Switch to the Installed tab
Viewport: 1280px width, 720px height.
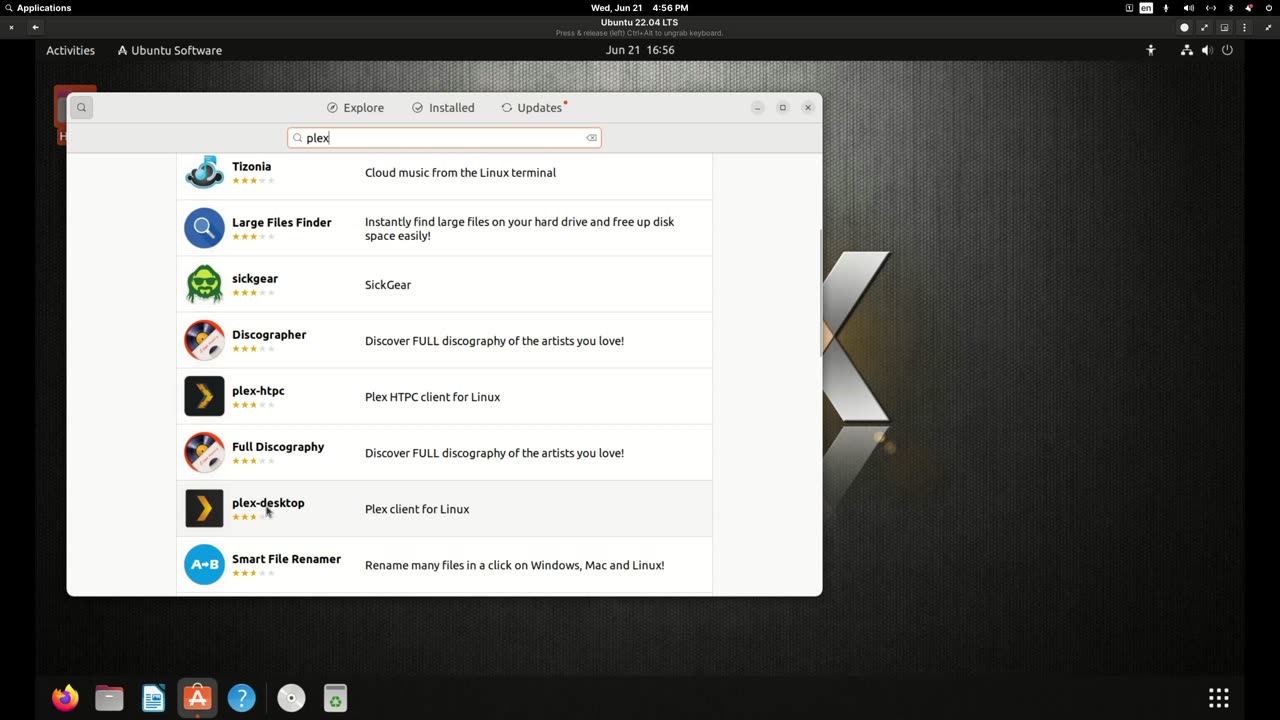[443, 108]
